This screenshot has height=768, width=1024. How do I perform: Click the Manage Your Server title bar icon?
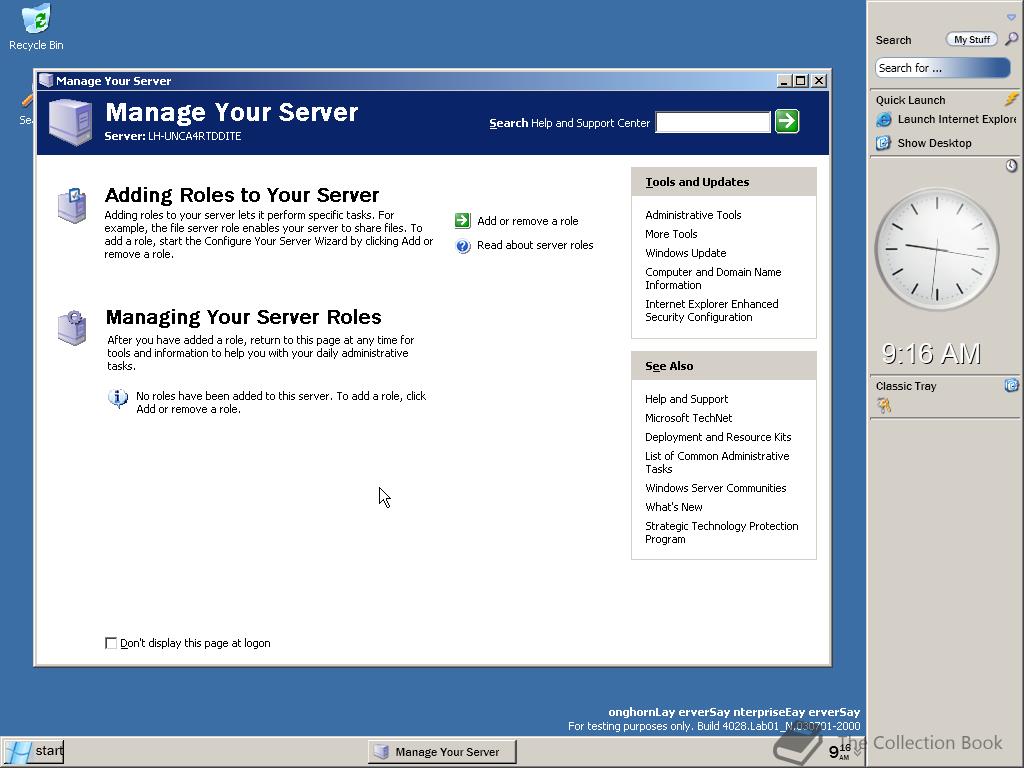[46, 80]
